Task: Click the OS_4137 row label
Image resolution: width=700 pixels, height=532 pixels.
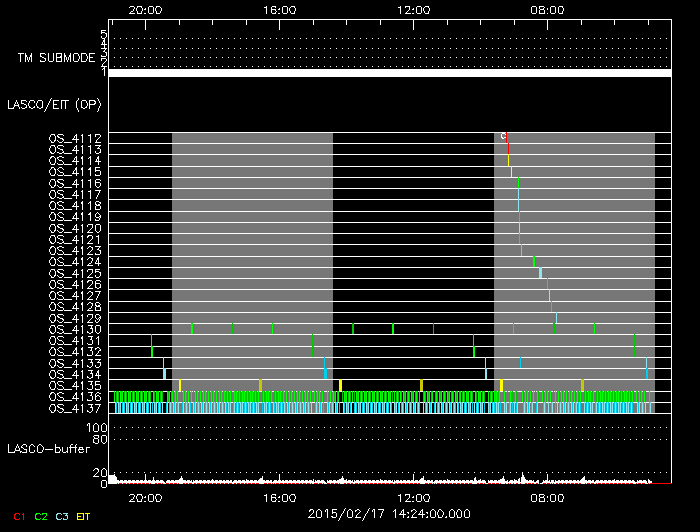Action: point(75,408)
